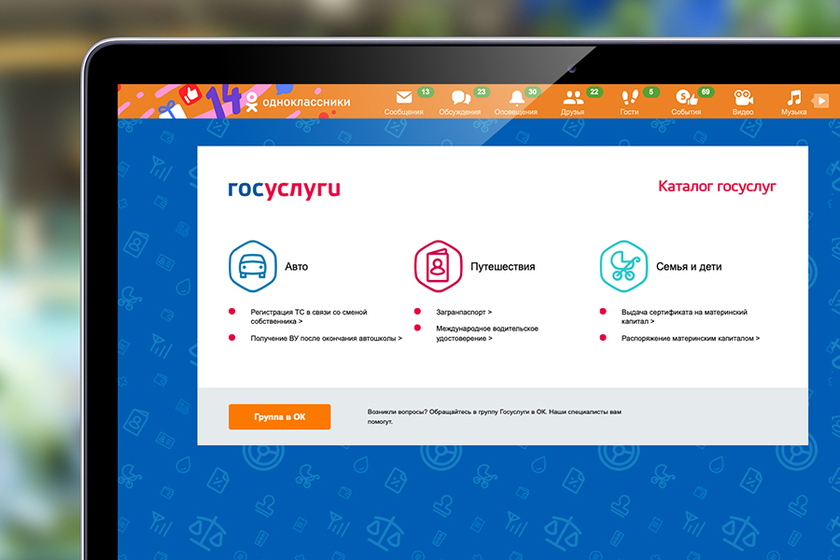Click the Оповещения bell icon
The width and height of the screenshot is (840, 560).
[x=516, y=98]
